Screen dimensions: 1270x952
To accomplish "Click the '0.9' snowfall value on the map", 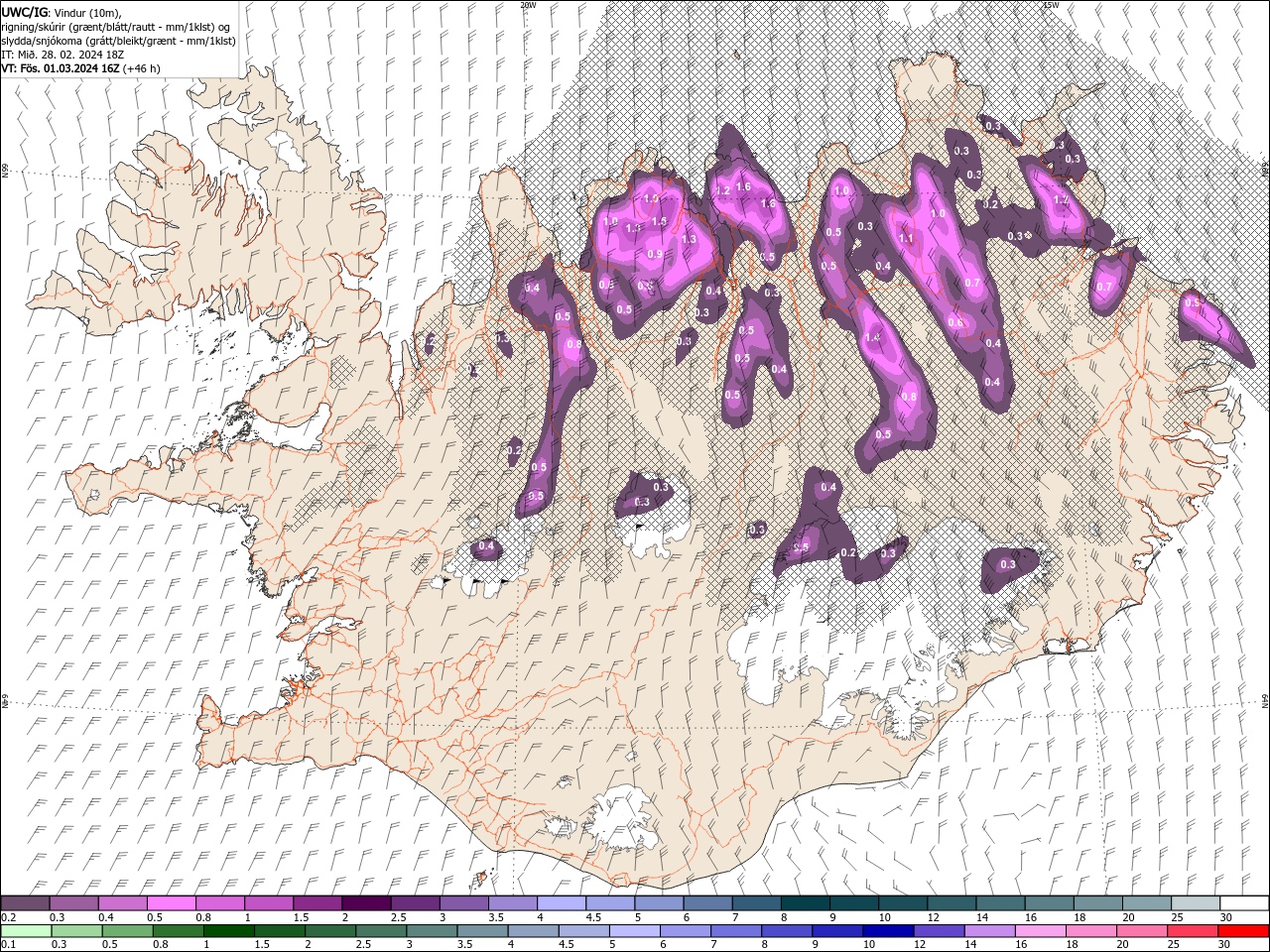I will point(655,254).
